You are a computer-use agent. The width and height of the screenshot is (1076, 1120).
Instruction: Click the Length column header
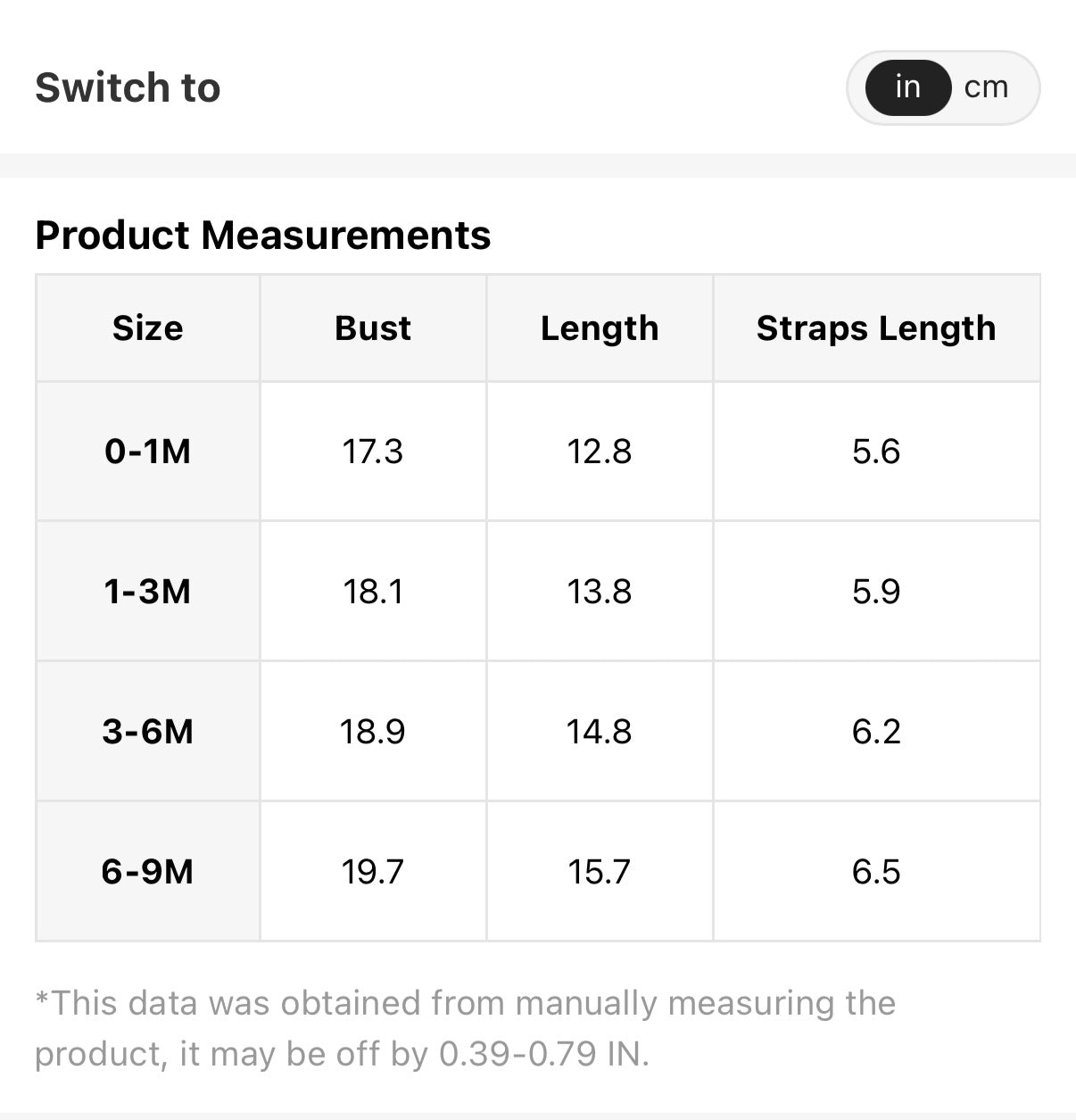click(x=600, y=328)
